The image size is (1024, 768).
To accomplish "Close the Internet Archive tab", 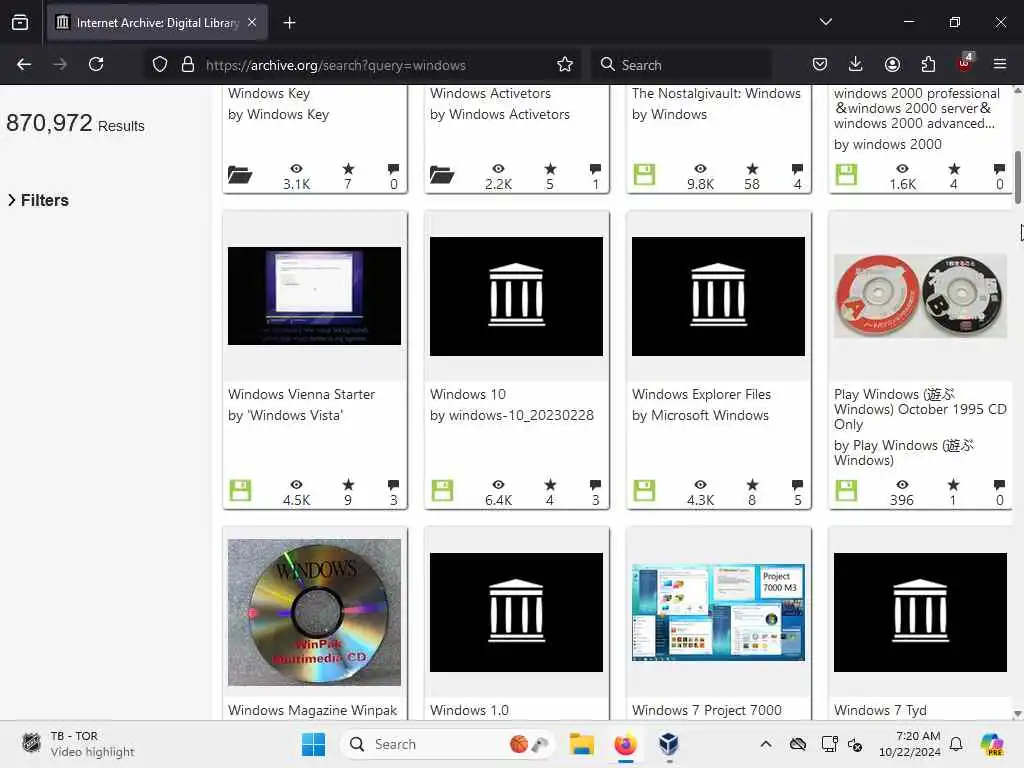I will pos(252,22).
